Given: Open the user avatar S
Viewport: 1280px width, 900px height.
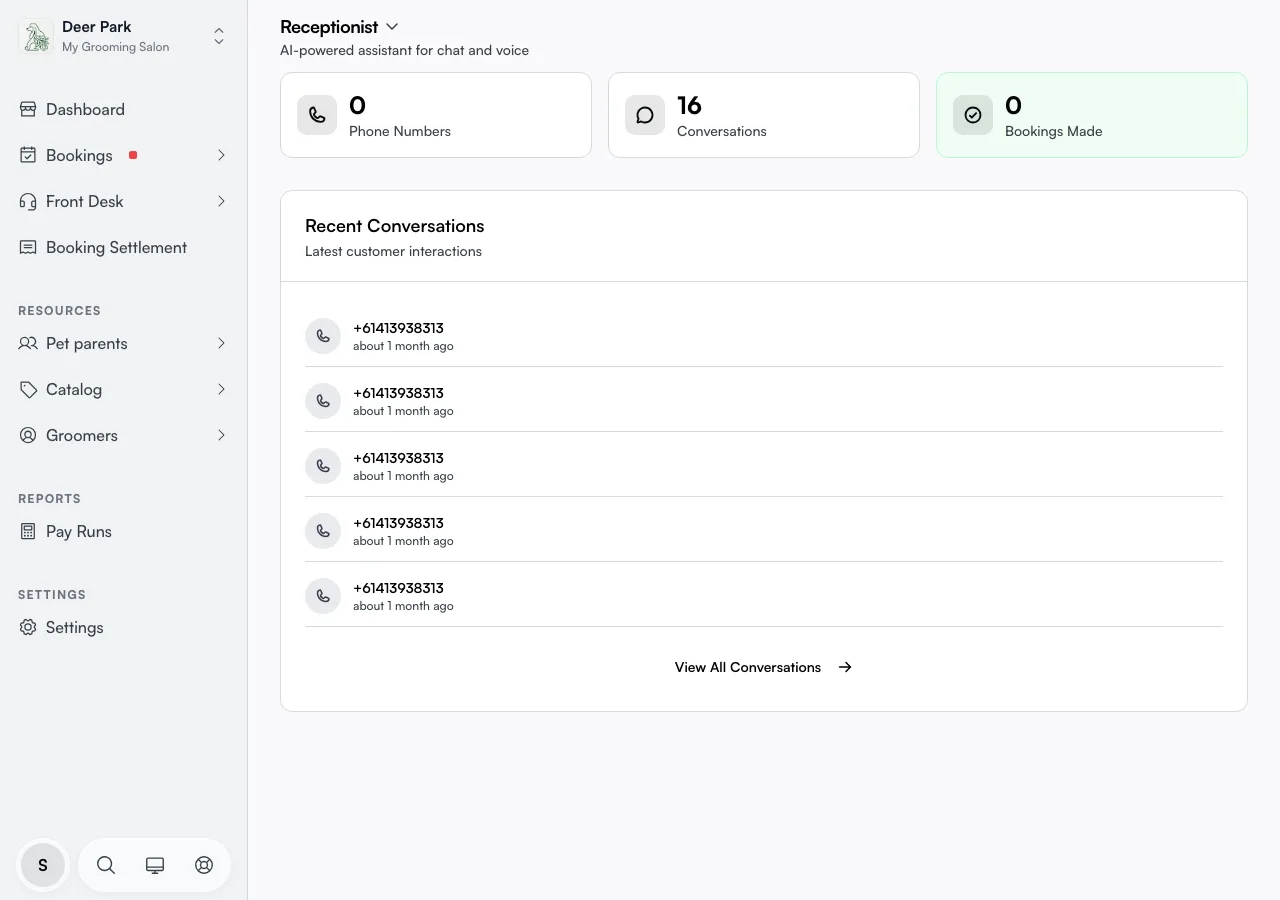Looking at the screenshot, I should click(x=43, y=865).
